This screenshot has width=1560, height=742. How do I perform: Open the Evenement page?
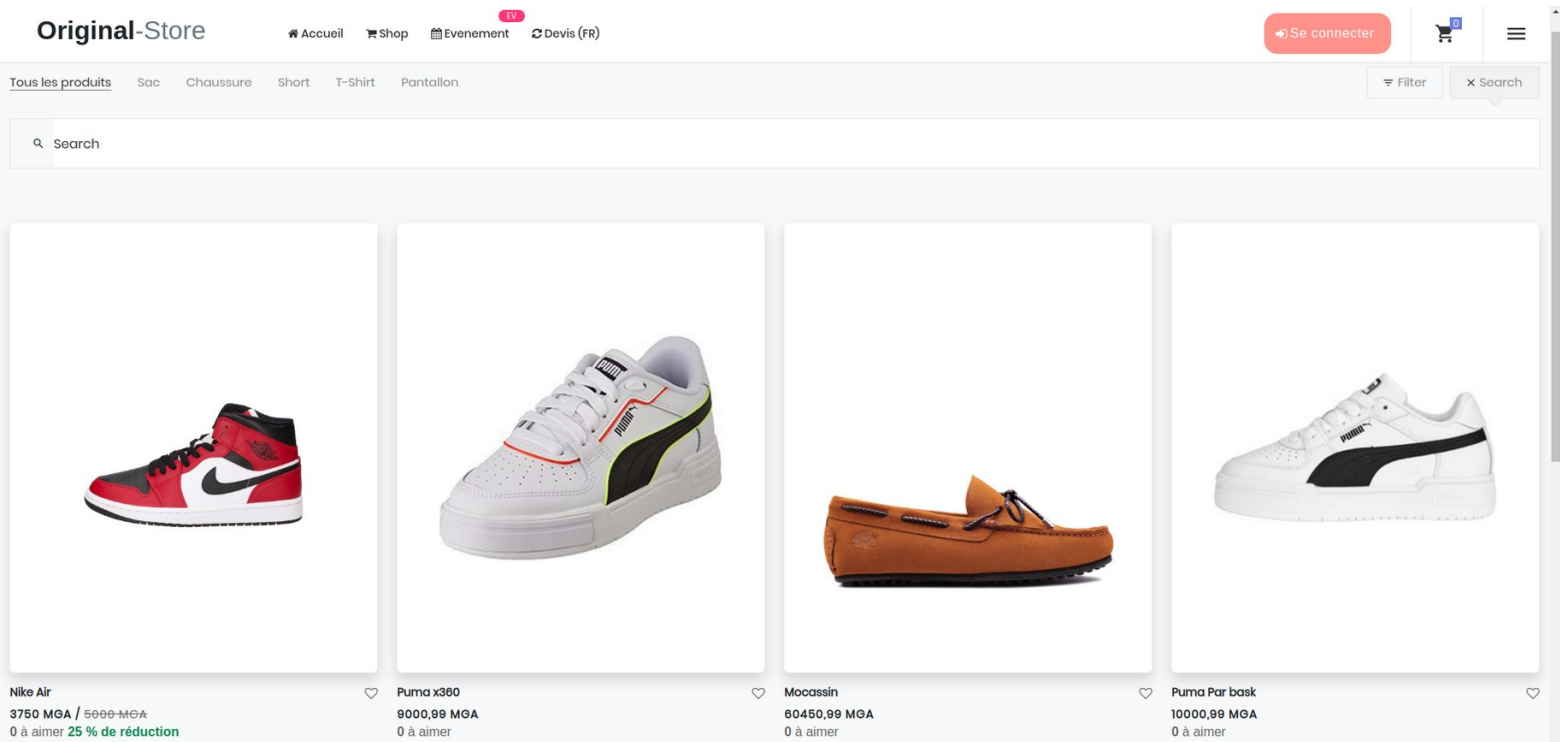pyautogui.click(x=470, y=34)
